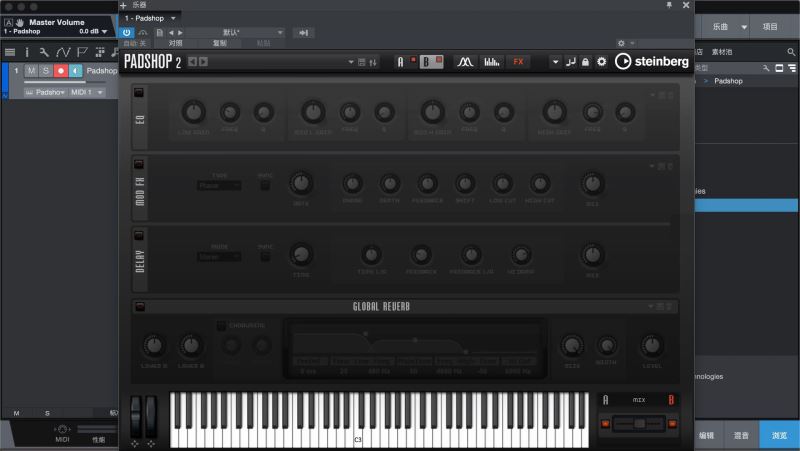Open Padshop options dropdown arrow
800x451 pixels.
[556, 62]
